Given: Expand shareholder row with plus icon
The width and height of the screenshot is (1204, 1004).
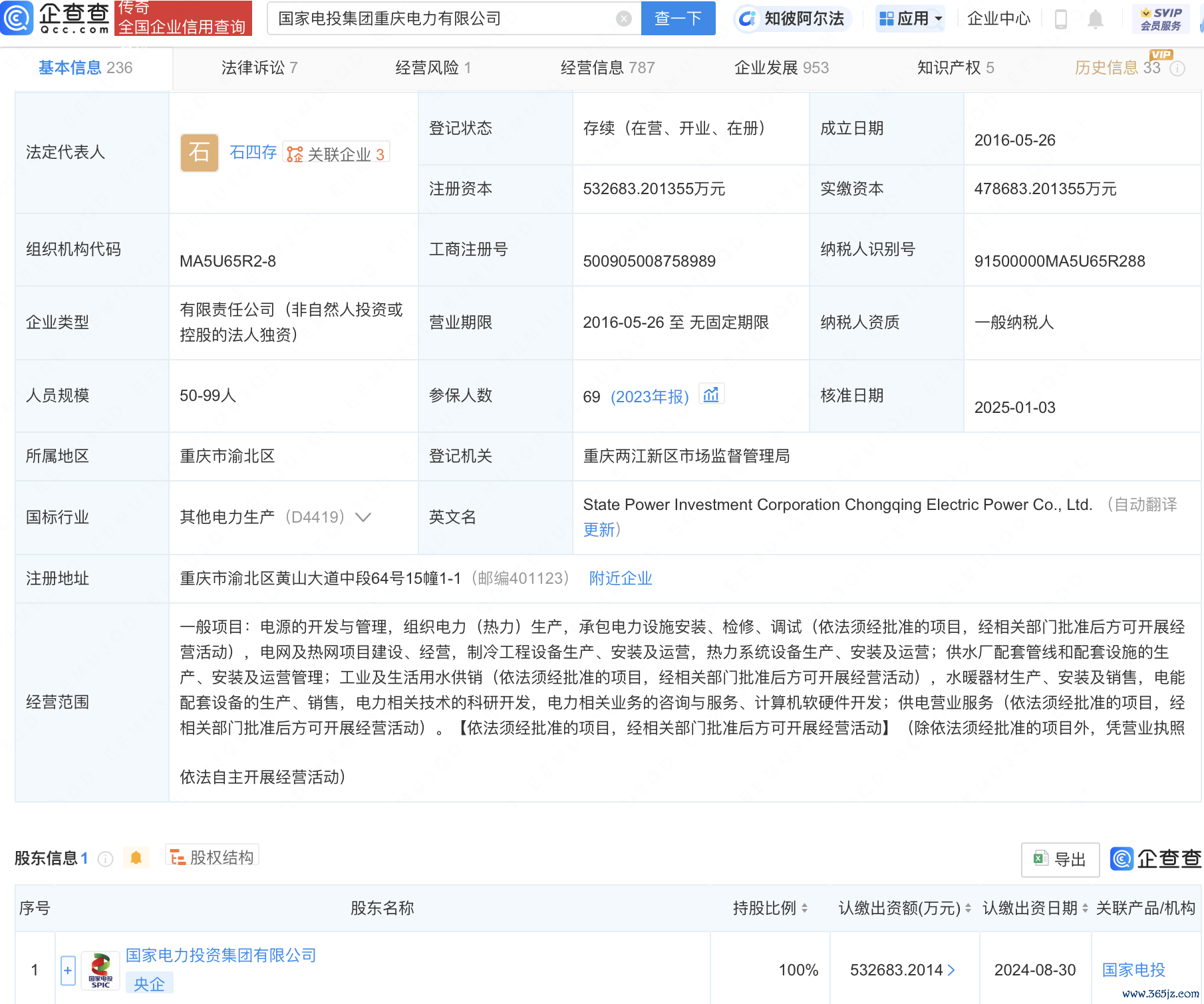Looking at the screenshot, I should [x=67, y=970].
